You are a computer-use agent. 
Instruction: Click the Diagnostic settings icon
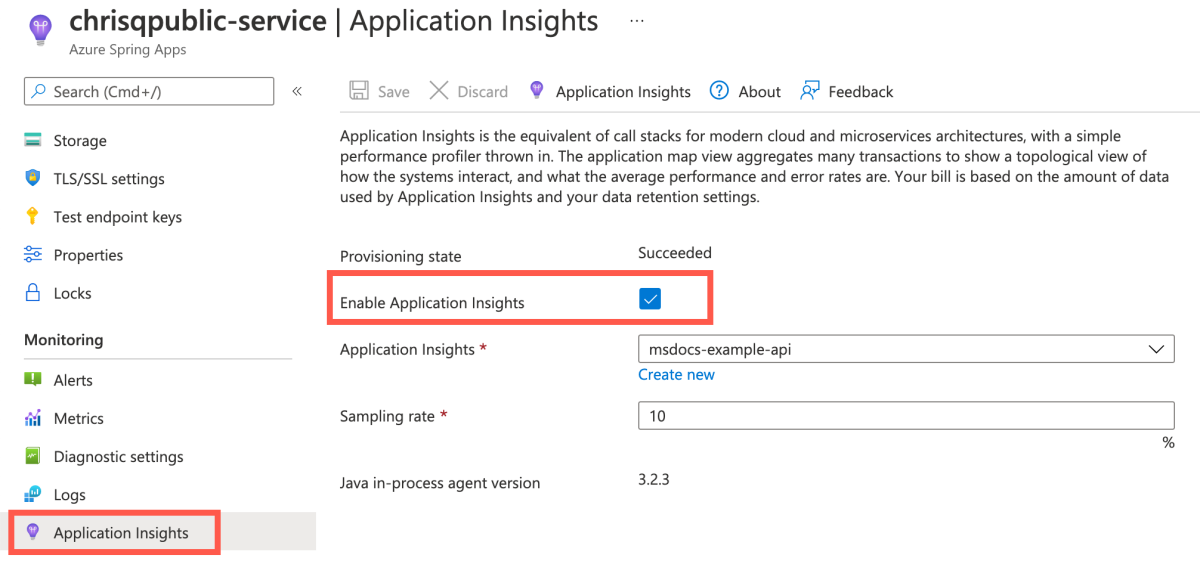pyautogui.click(x=33, y=456)
